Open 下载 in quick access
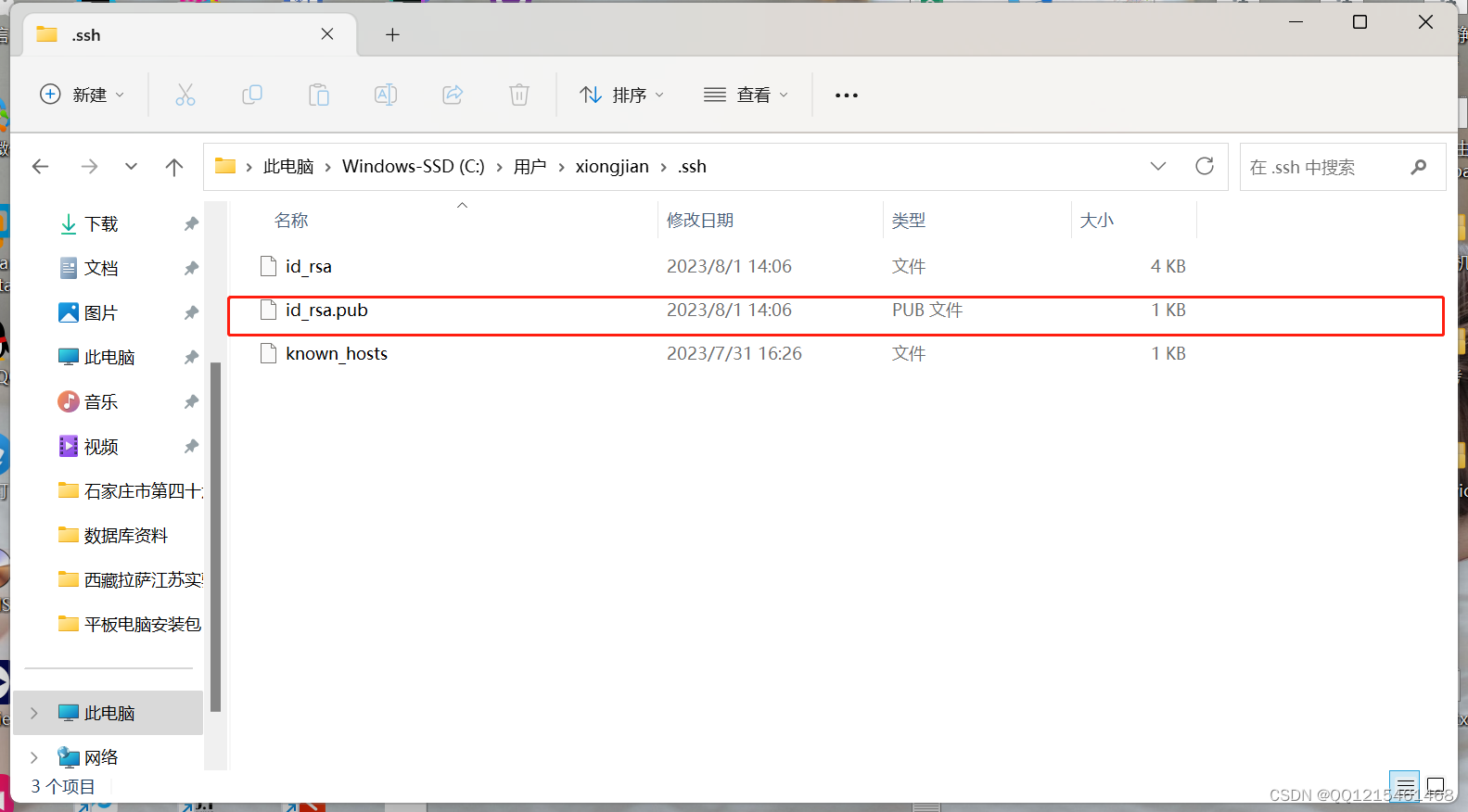Viewport: 1468px width, 812px height. tap(101, 223)
